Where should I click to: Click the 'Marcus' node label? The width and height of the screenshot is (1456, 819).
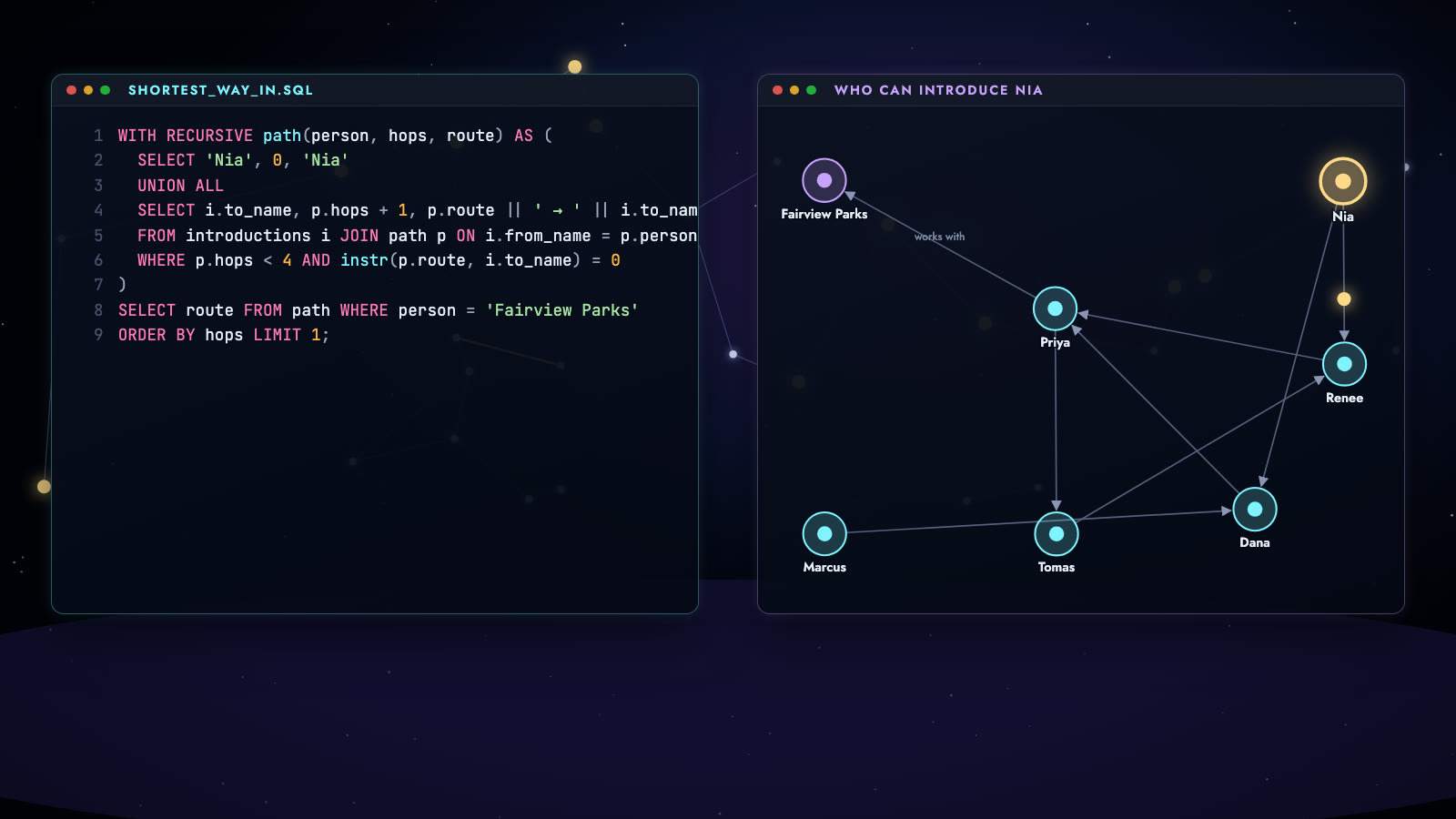click(x=824, y=567)
